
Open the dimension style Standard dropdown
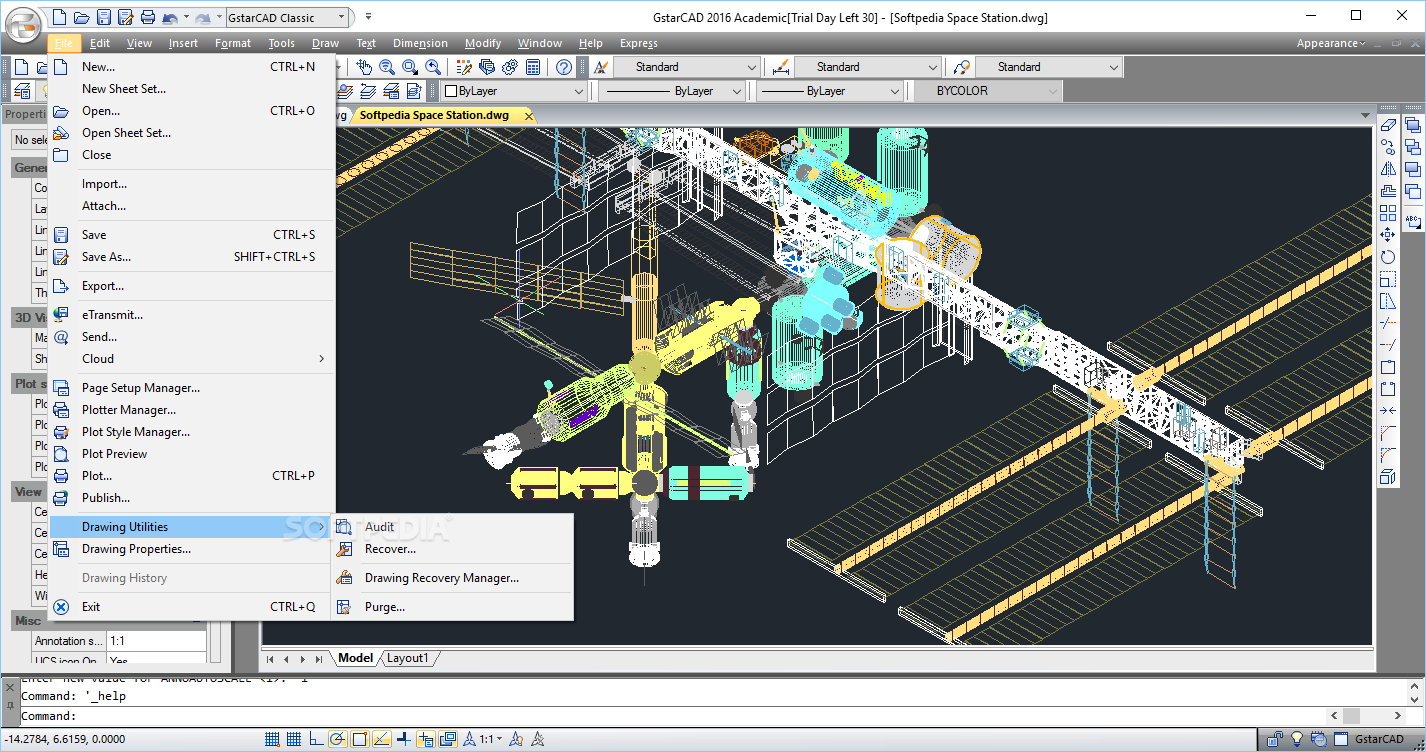[x=868, y=67]
